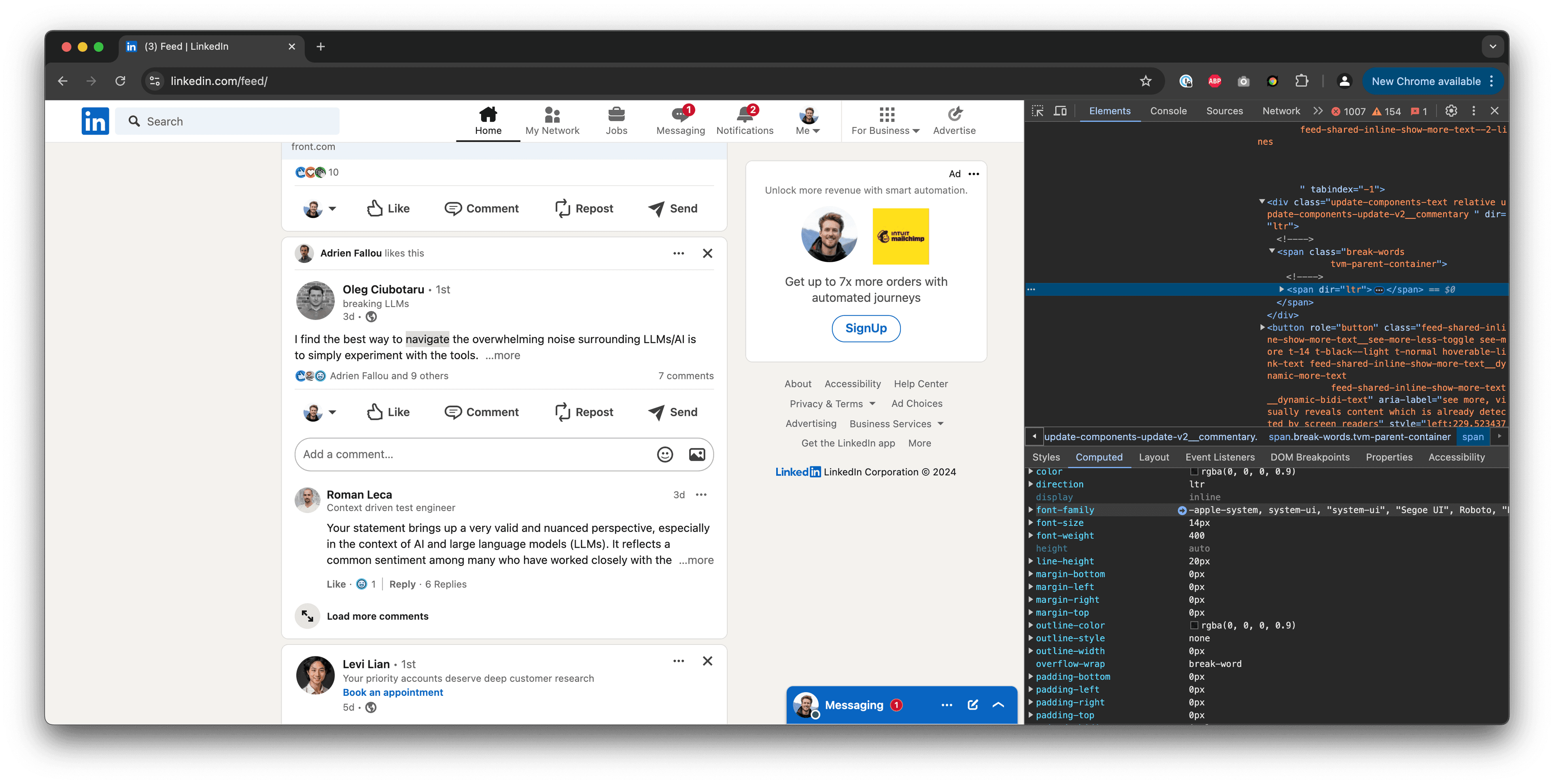The height and width of the screenshot is (784, 1554).
Task: Expand the selected span dir=ltr node
Action: tap(1281, 290)
